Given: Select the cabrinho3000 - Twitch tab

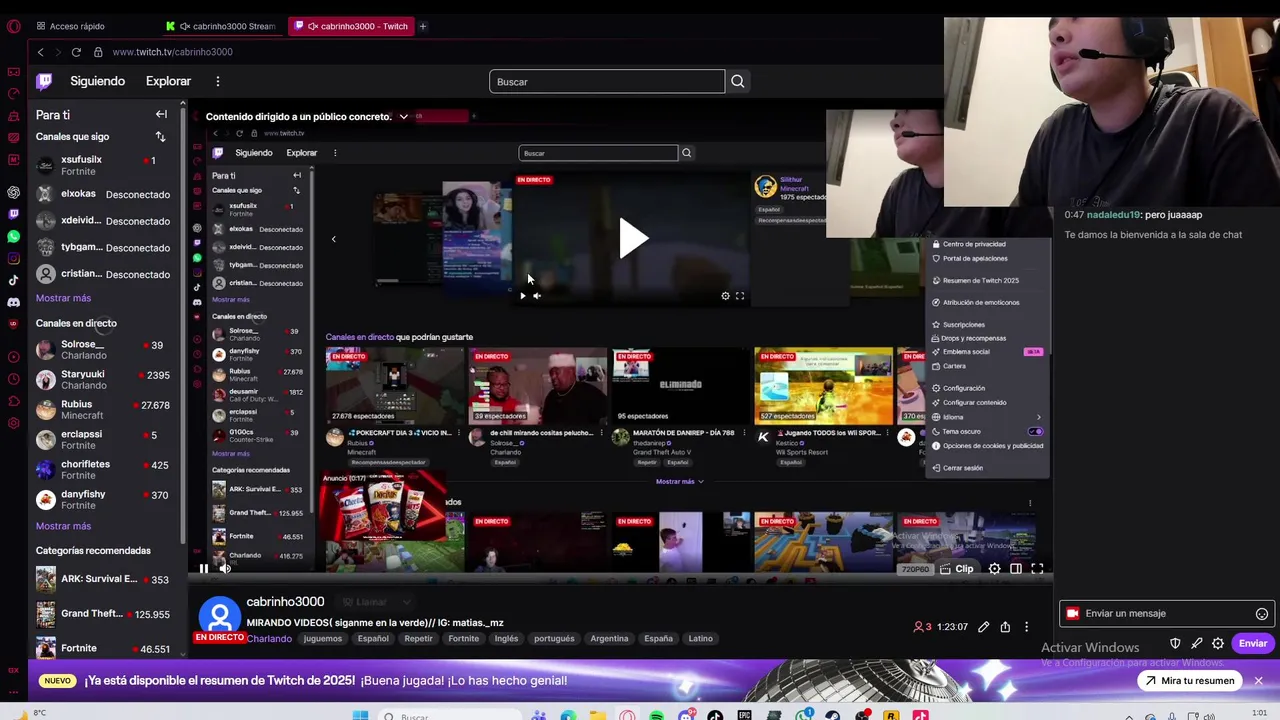Looking at the screenshot, I should pos(352,26).
